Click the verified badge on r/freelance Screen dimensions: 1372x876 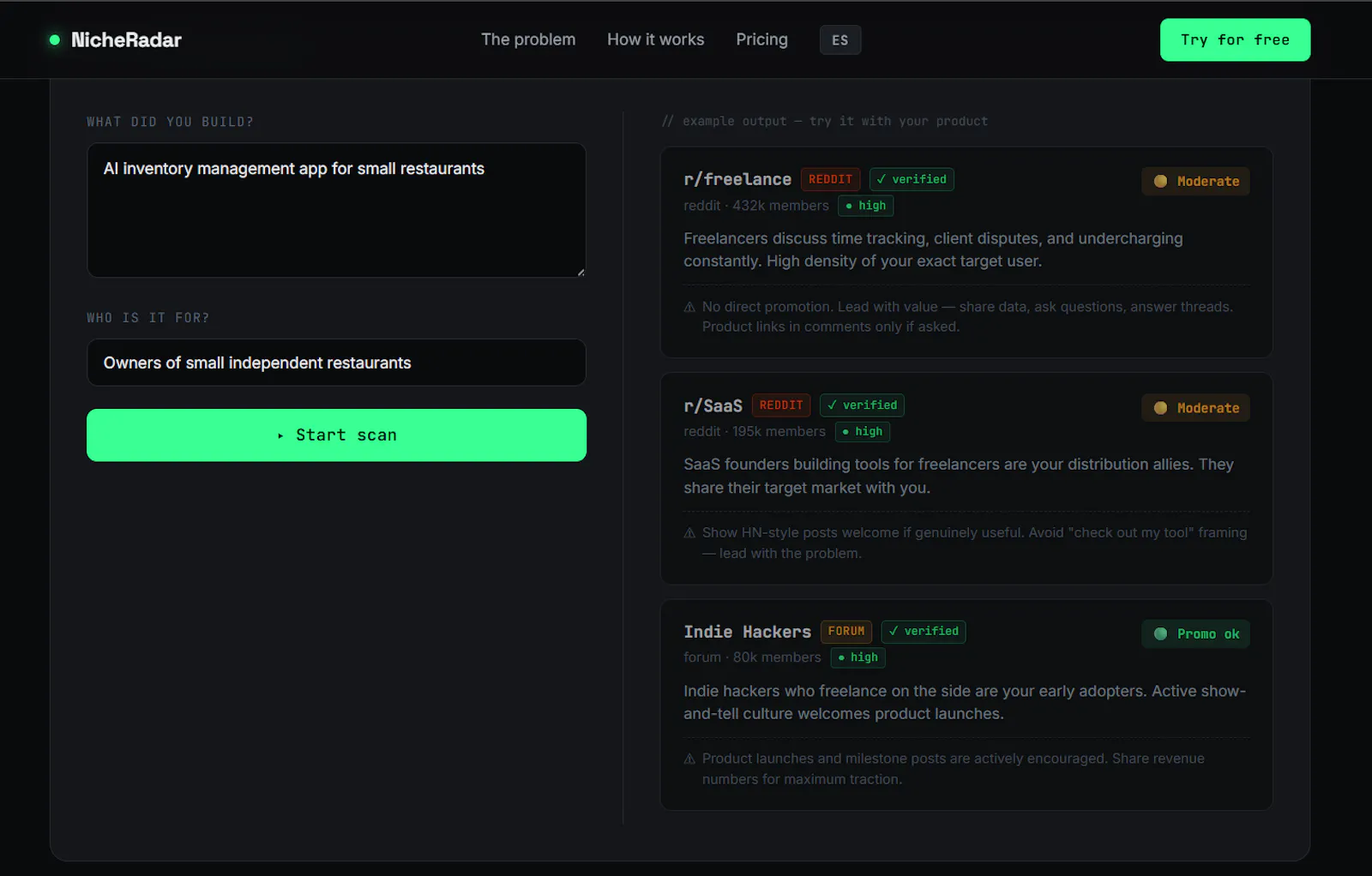[912, 179]
